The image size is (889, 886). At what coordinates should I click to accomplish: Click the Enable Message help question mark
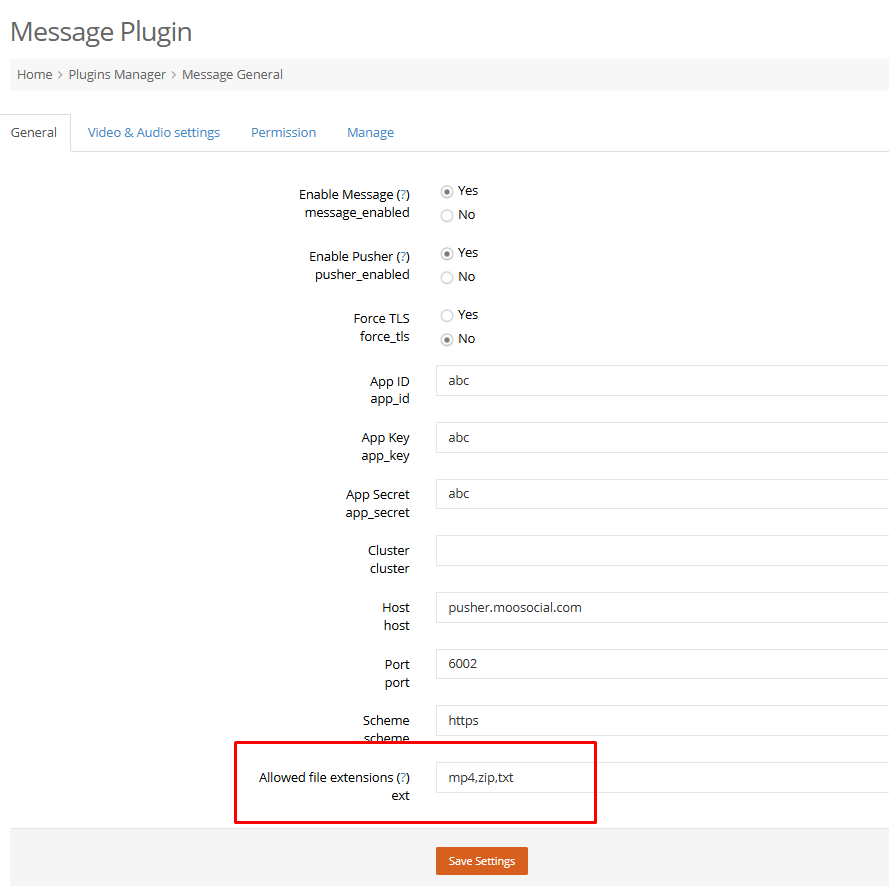(x=403, y=195)
